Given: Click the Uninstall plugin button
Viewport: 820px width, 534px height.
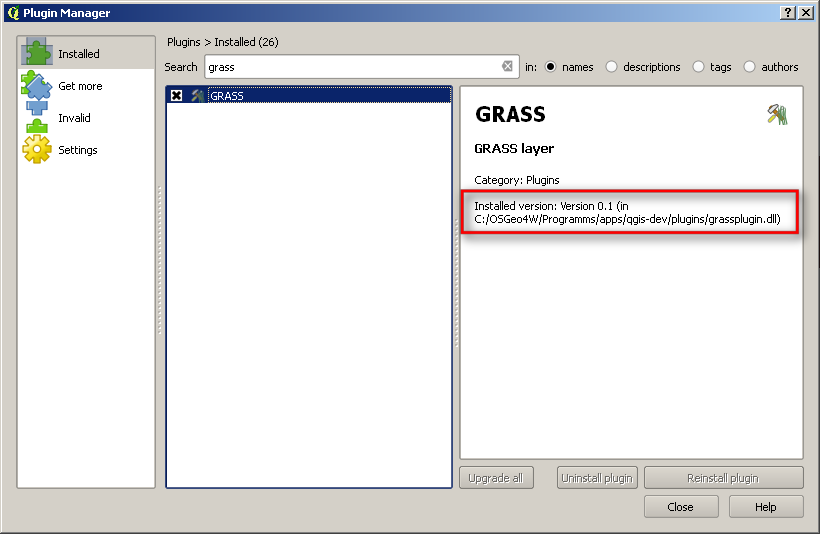Looking at the screenshot, I should point(597,478).
